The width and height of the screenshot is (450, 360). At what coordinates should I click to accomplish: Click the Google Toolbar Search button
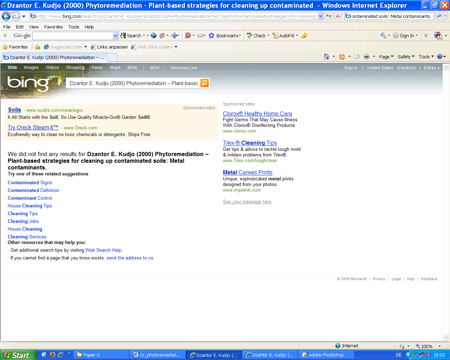click(131, 36)
